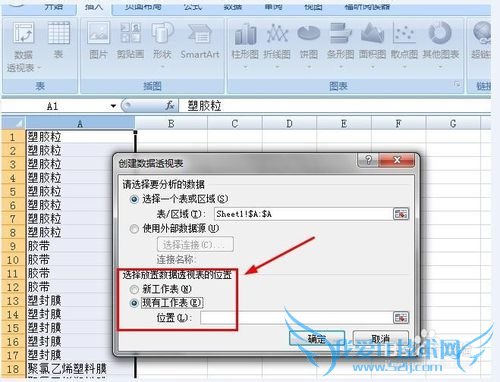Insert a Hyperlink (超链接)
500x382 pixels.
coord(481,41)
